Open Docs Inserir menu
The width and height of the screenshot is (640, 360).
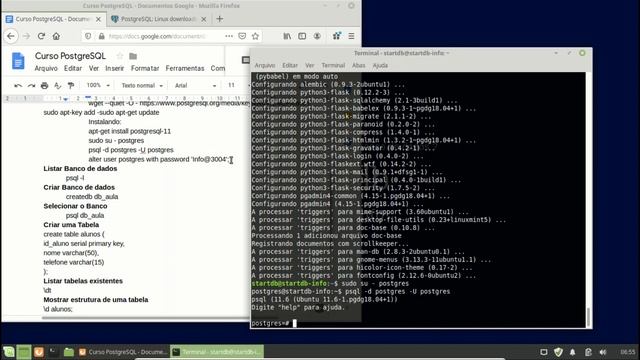point(115,68)
